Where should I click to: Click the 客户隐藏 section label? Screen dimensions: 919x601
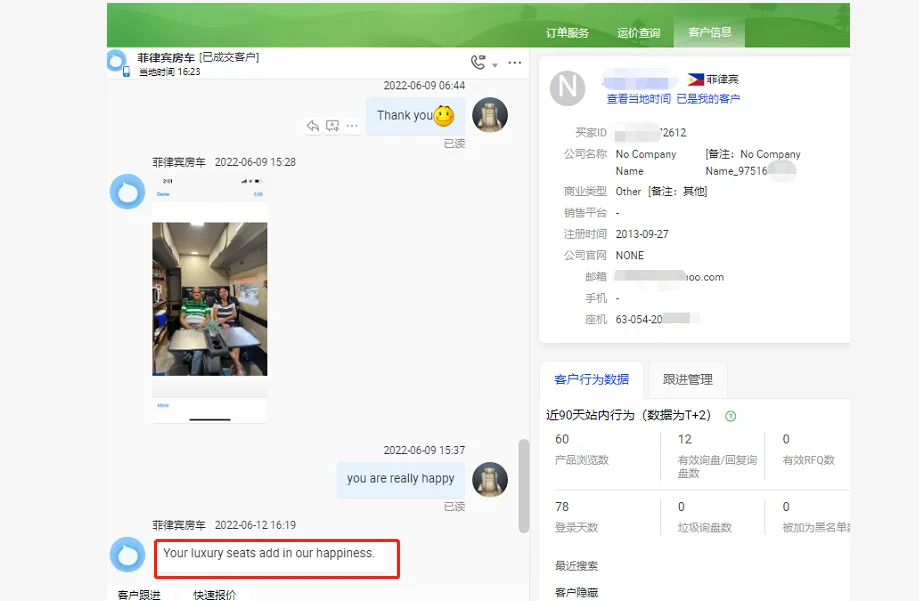point(576,592)
